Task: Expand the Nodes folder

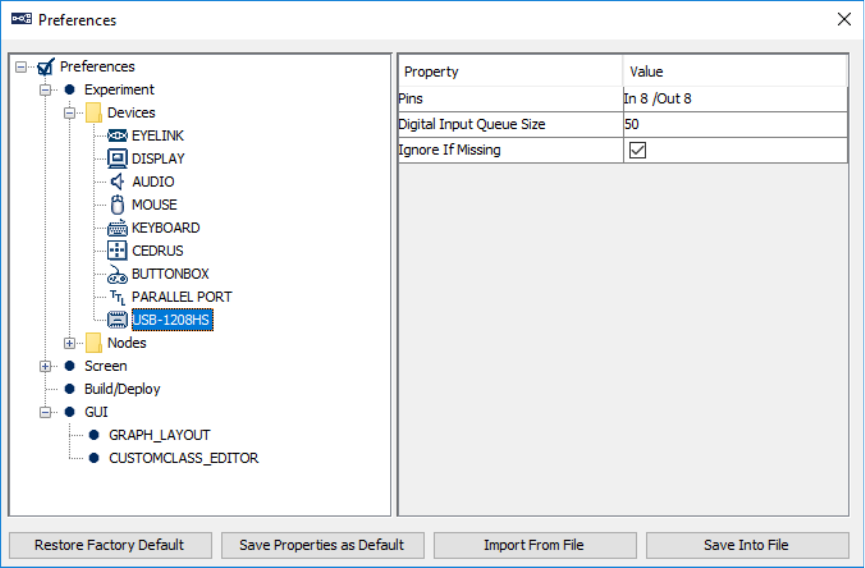Action: click(x=69, y=344)
